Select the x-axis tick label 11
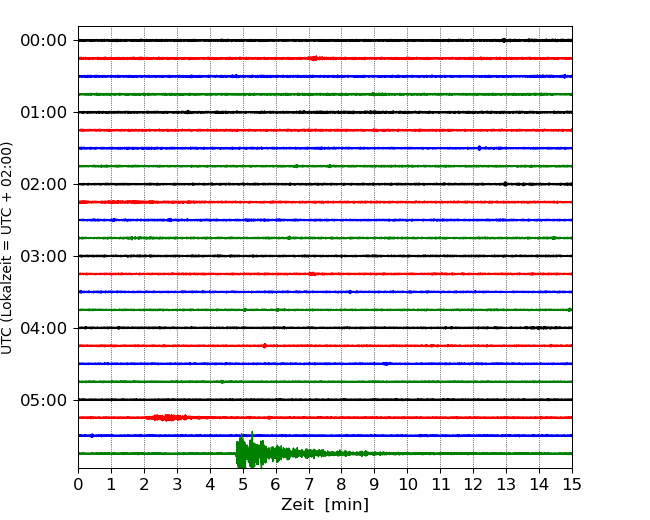Screen dimensions: 650x520 coord(440,484)
